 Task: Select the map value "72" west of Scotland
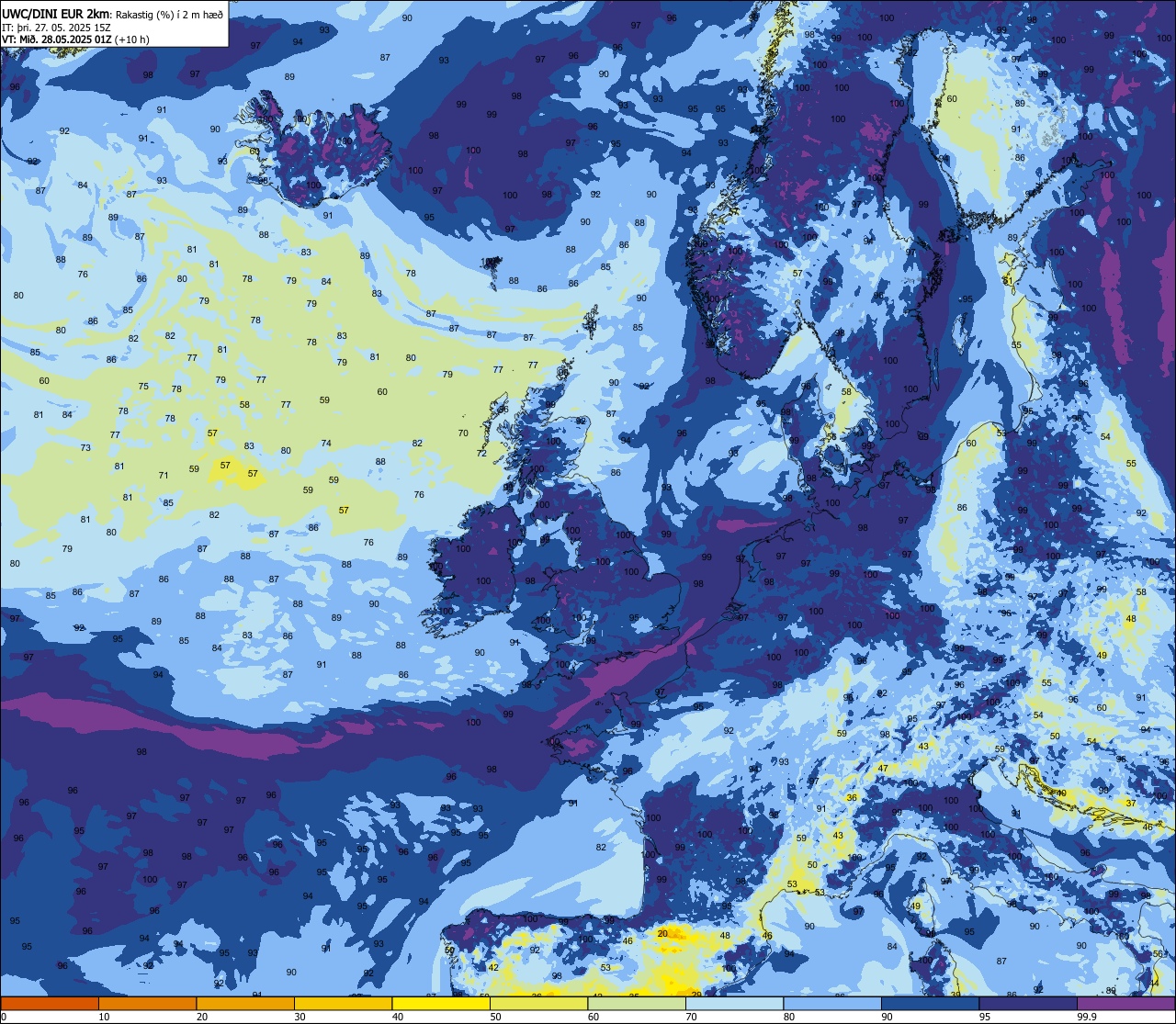click(x=481, y=453)
